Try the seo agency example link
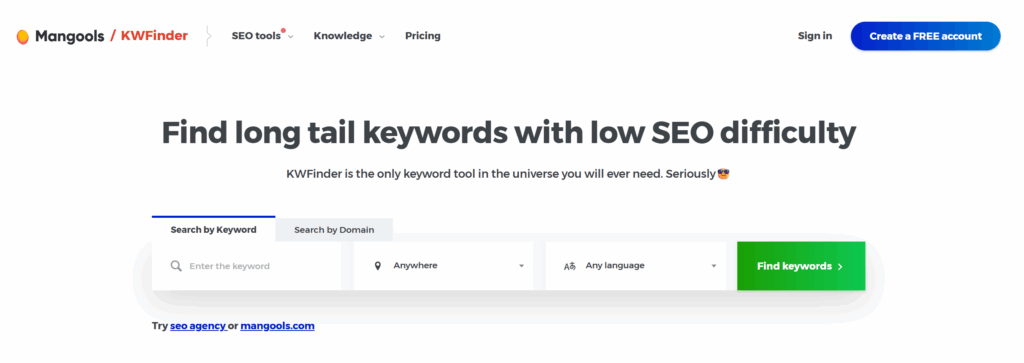The height and width of the screenshot is (363, 1024). coord(198,325)
